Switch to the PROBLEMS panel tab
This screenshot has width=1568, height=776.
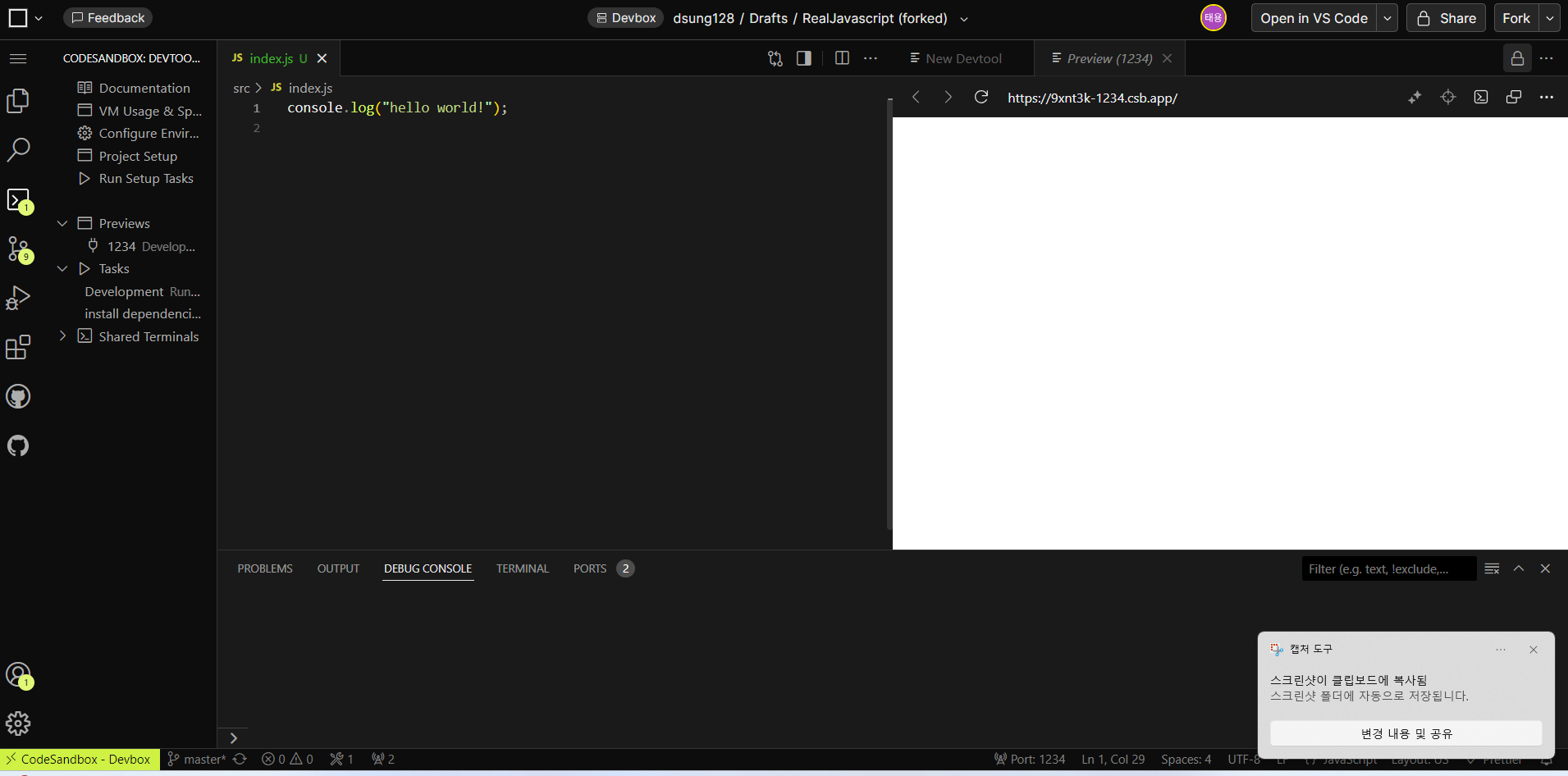[265, 568]
